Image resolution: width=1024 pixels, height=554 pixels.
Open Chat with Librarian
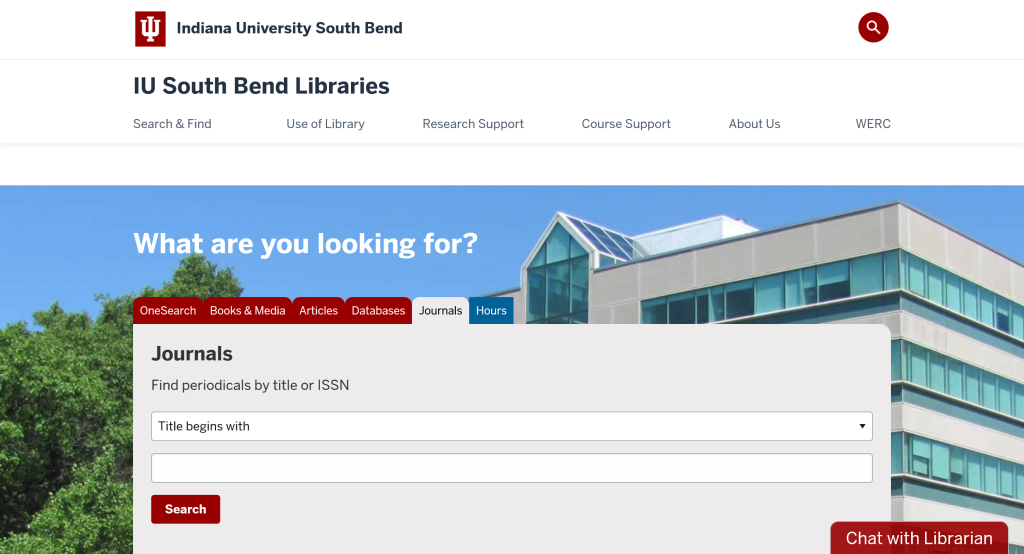[x=919, y=538]
